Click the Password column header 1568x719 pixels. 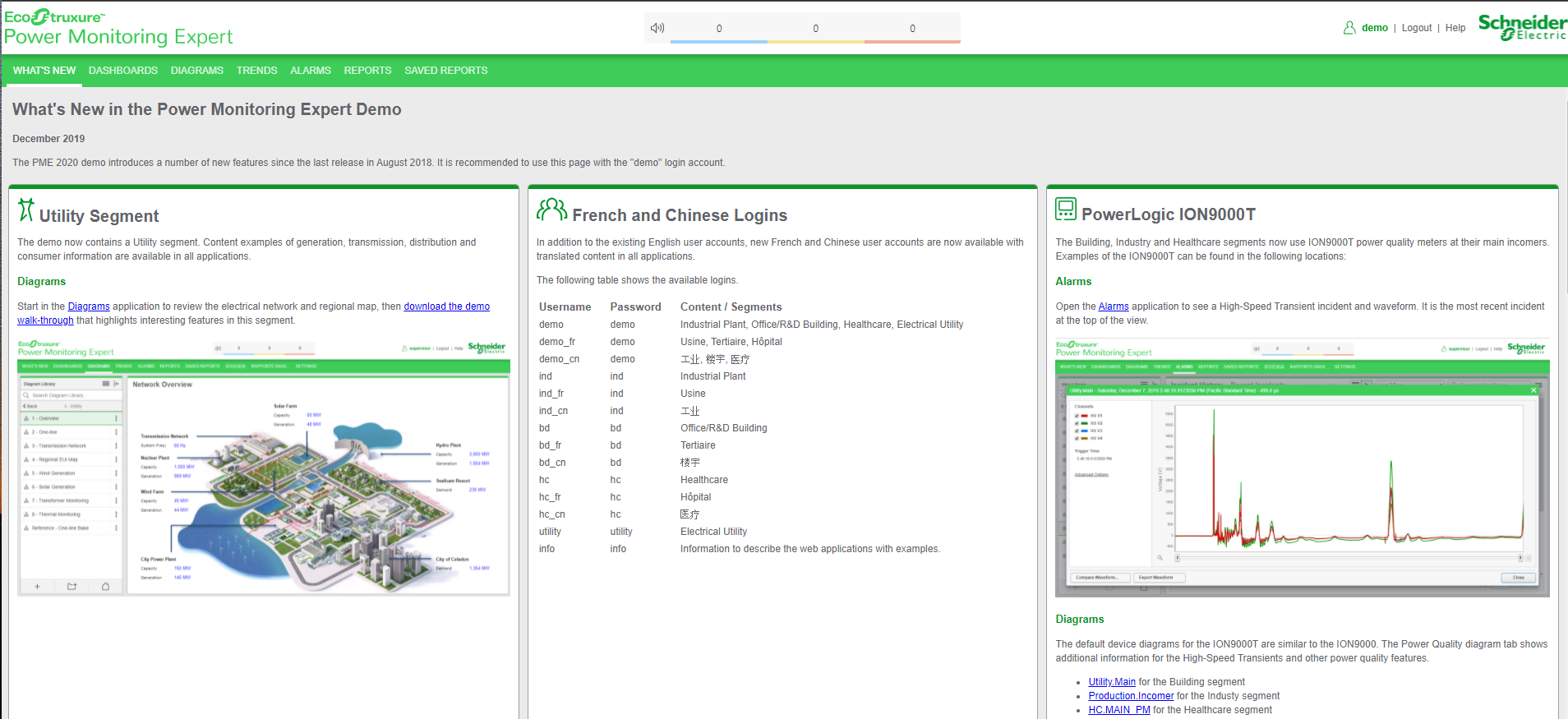pos(635,306)
